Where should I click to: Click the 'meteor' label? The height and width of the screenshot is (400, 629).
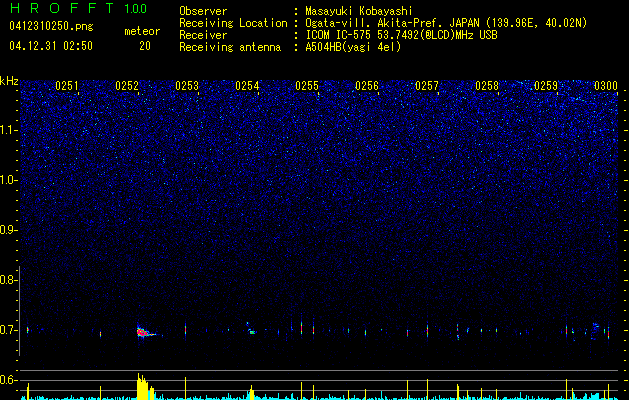142,31
